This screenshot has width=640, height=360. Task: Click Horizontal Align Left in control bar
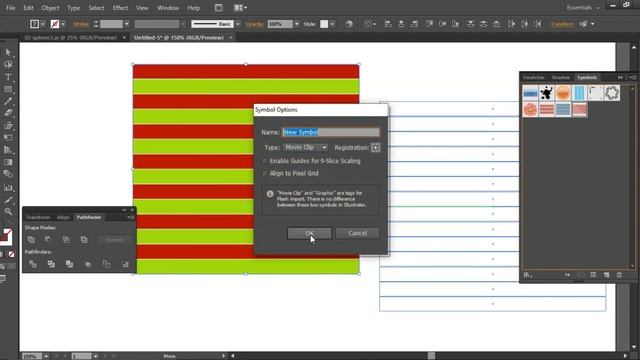click(x=388, y=24)
